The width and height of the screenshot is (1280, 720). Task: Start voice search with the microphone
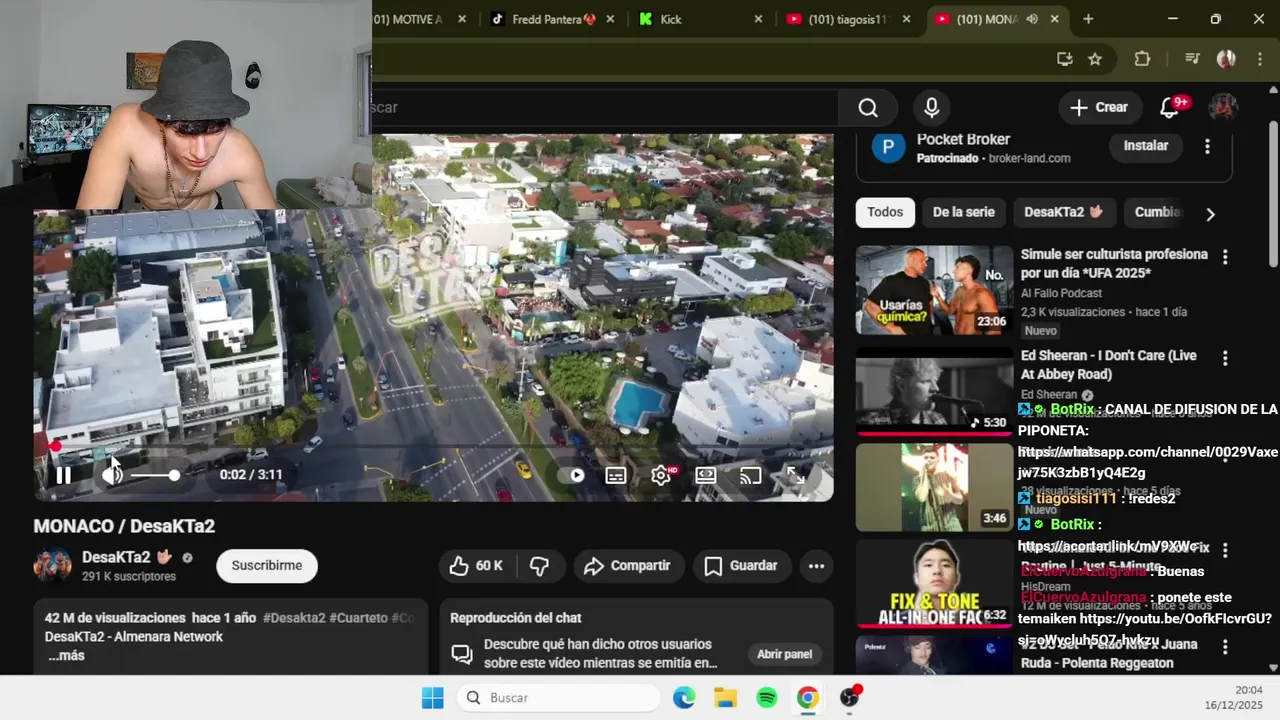point(932,107)
